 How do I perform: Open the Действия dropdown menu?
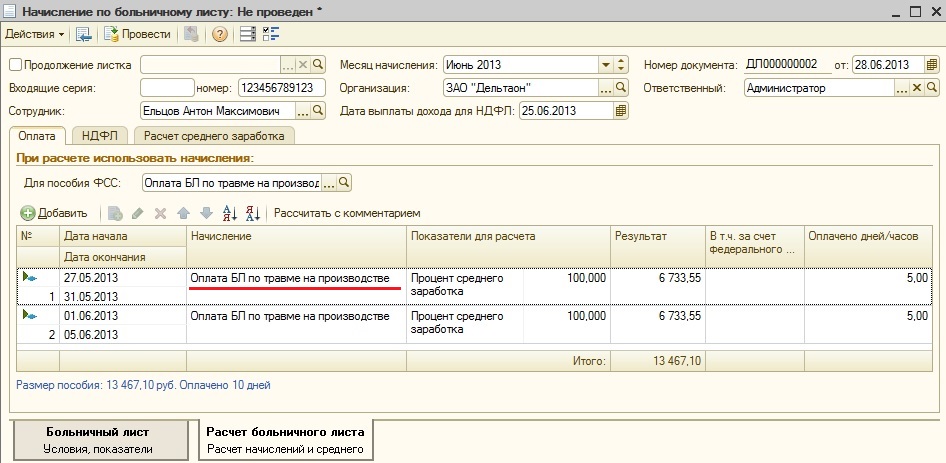click(x=35, y=34)
